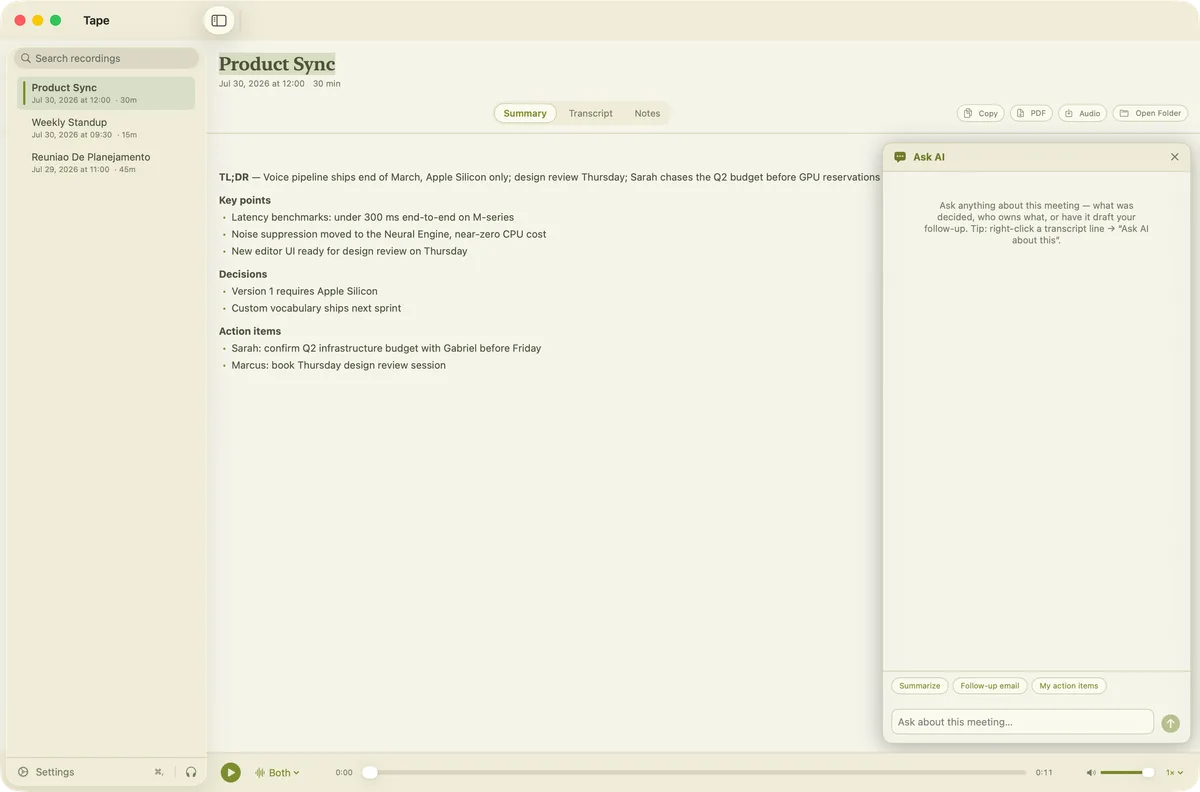
Task: Click the Follow-up email chip
Action: point(990,686)
